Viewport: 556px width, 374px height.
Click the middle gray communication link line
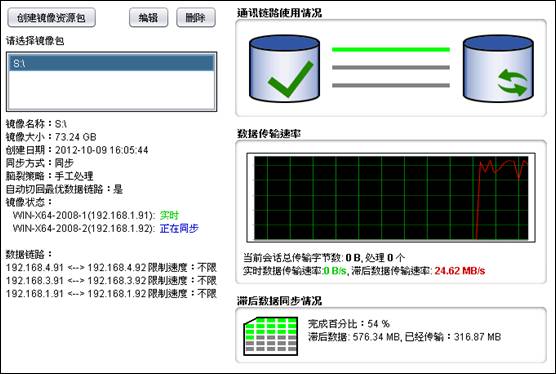(391, 67)
